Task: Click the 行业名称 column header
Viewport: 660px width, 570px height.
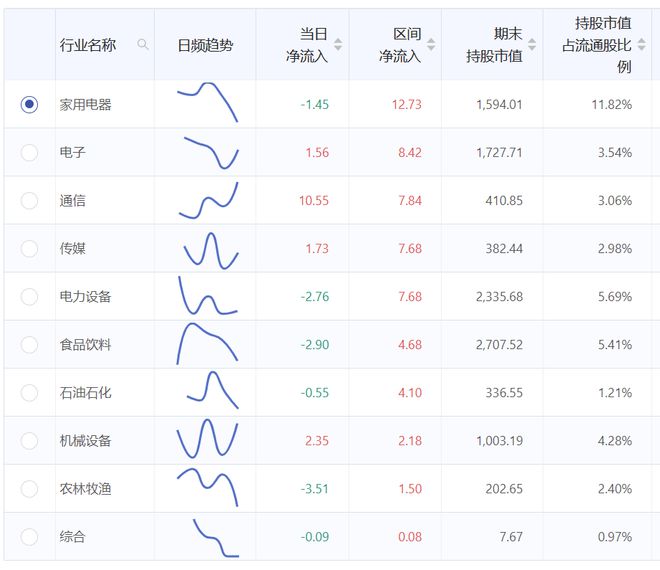Action: (88, 45)
